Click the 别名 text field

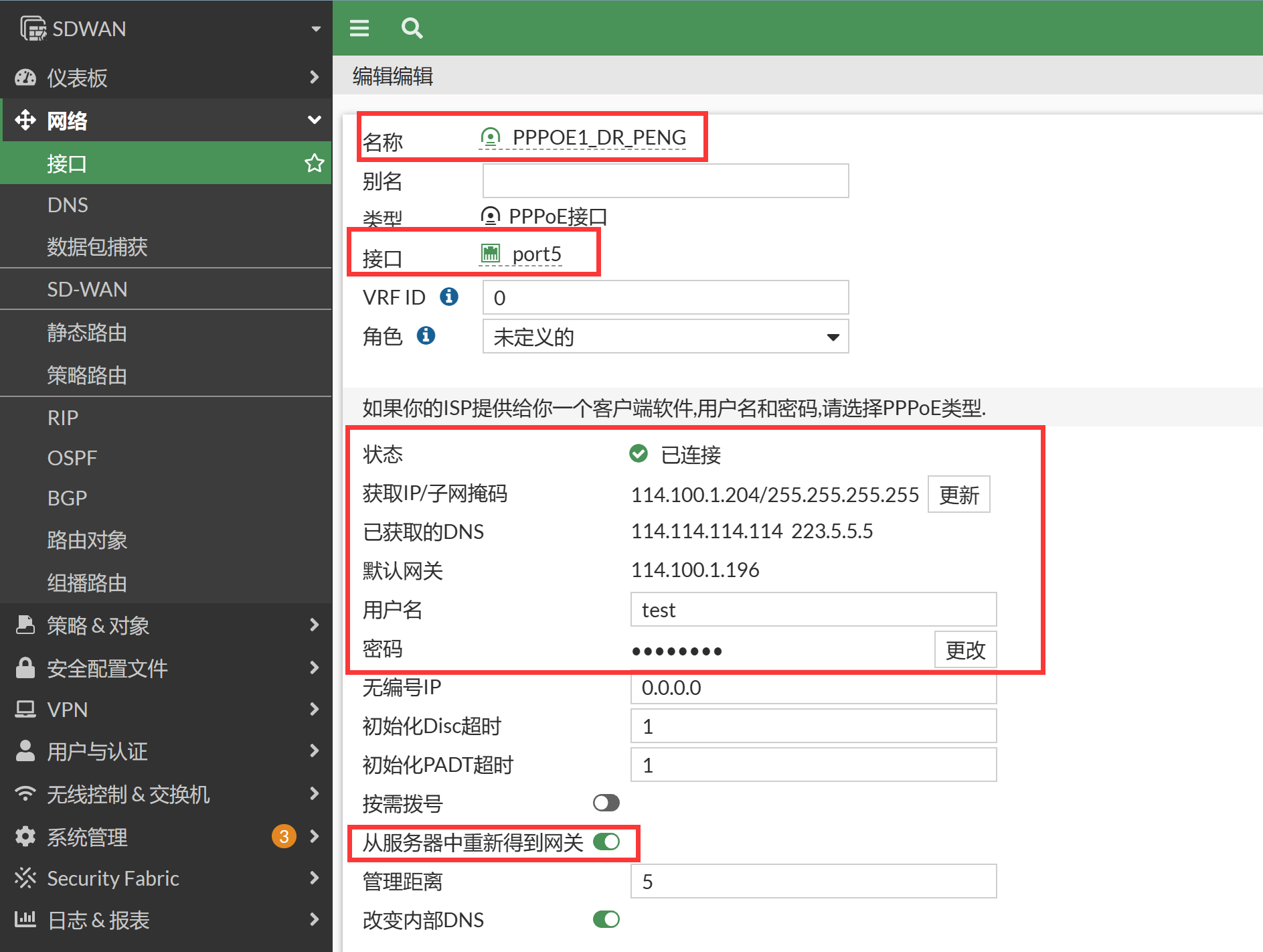pyautogui.click(x=665, y=181)
